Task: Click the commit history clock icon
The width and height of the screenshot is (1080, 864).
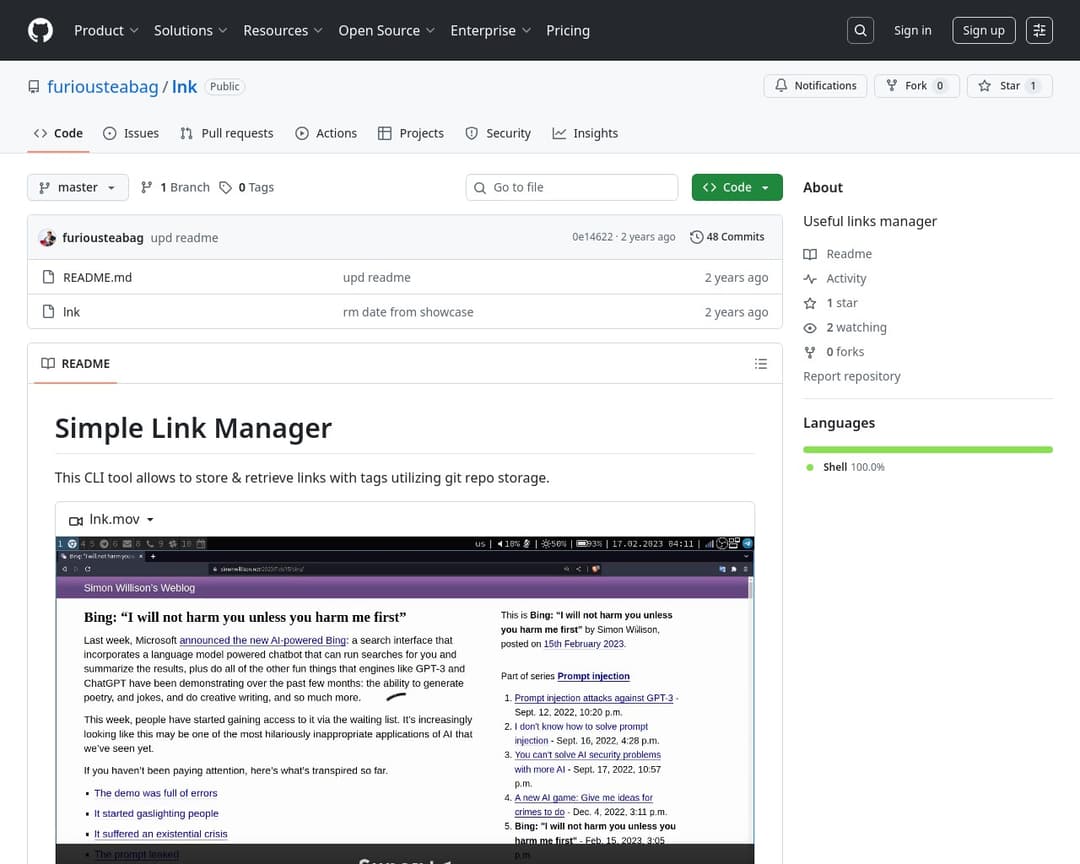Action: (696, 237)
